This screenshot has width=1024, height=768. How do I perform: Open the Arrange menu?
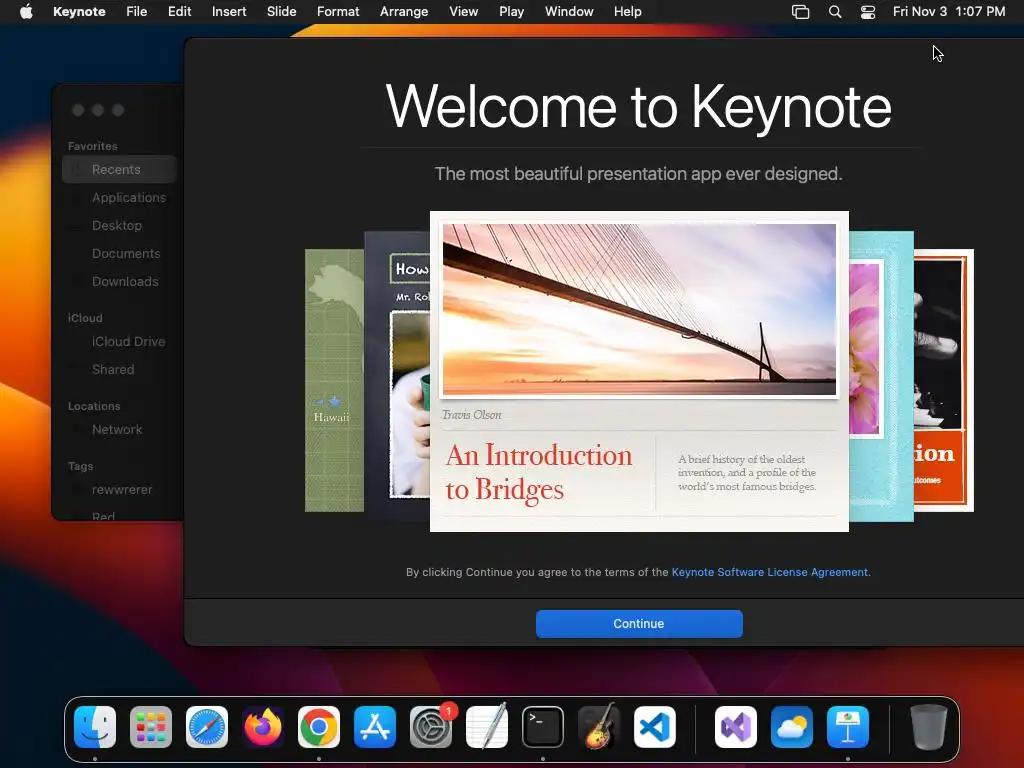404,12
